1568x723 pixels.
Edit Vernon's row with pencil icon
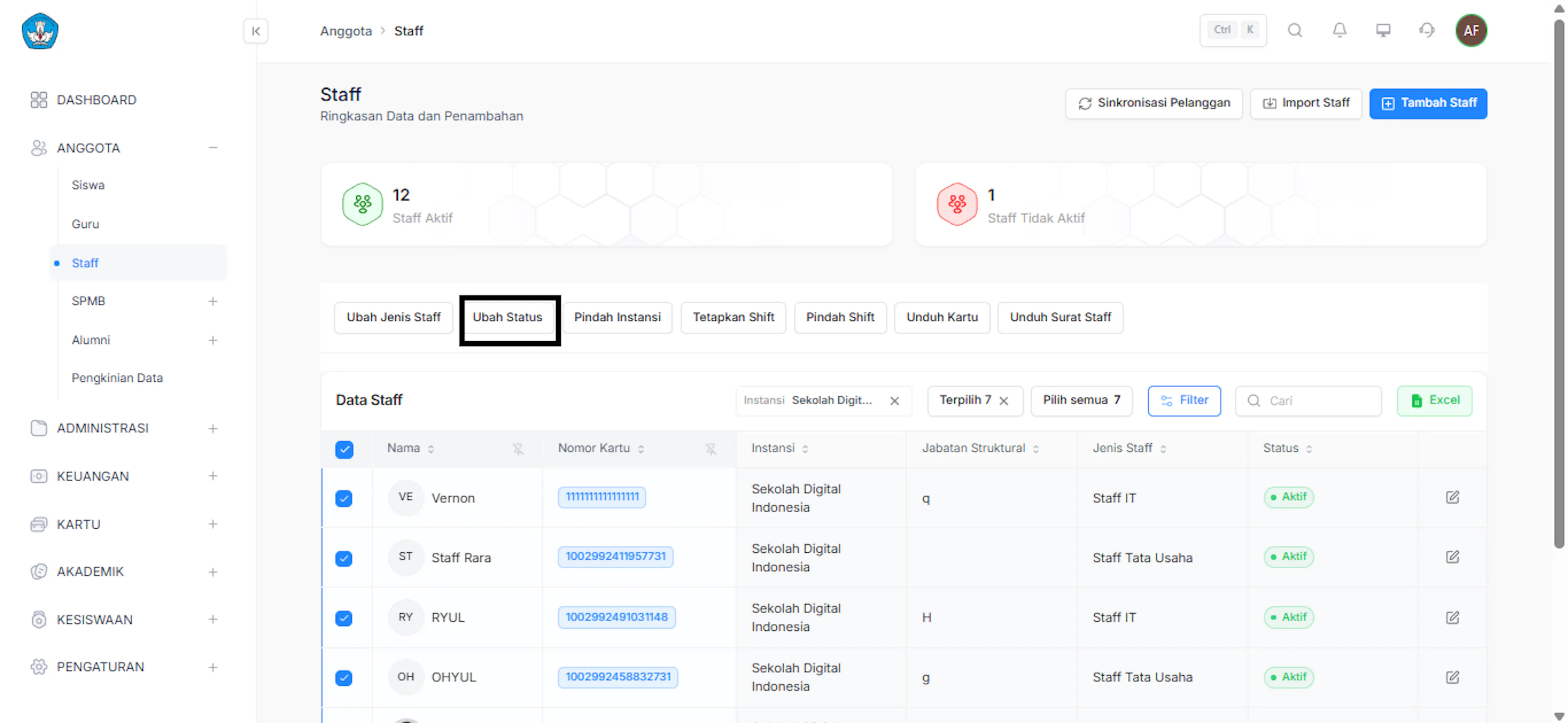click(1452, 497)
